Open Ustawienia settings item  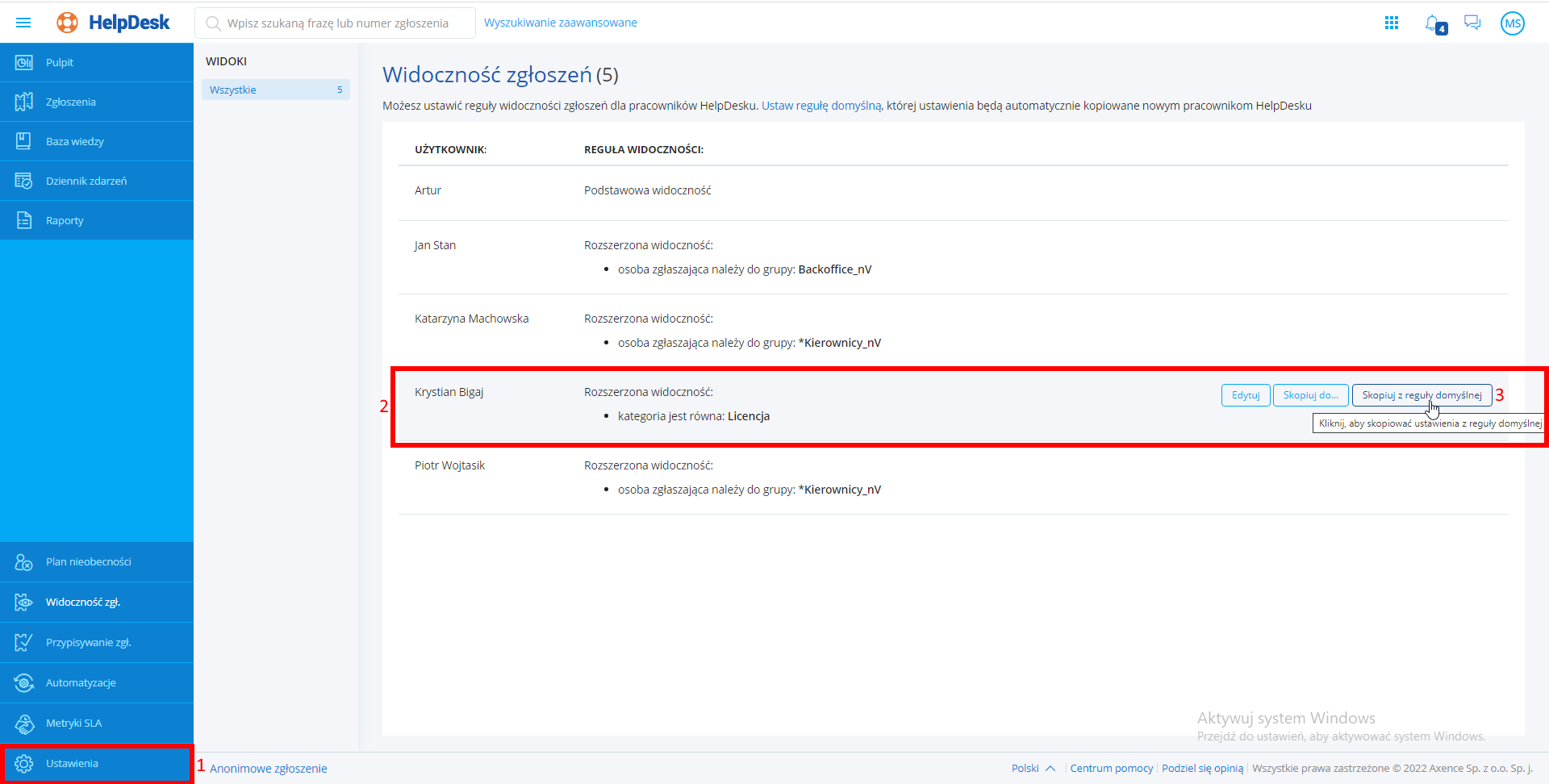(72, 763)
